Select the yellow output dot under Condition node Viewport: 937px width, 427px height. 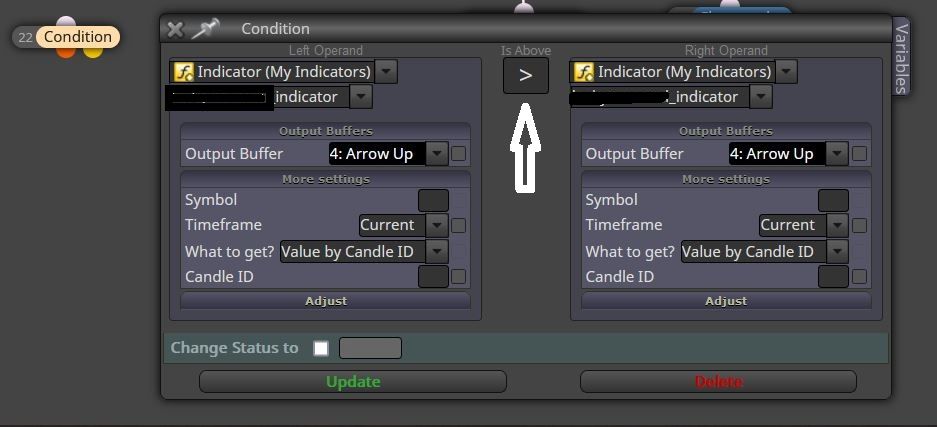(93, 52)
